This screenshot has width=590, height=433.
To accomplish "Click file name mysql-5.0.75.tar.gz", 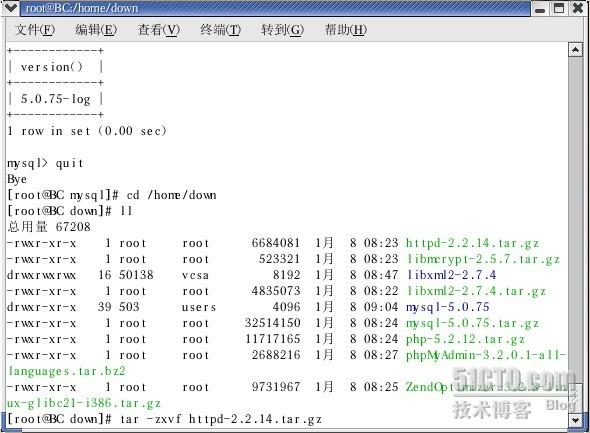I will coord(472,323).
